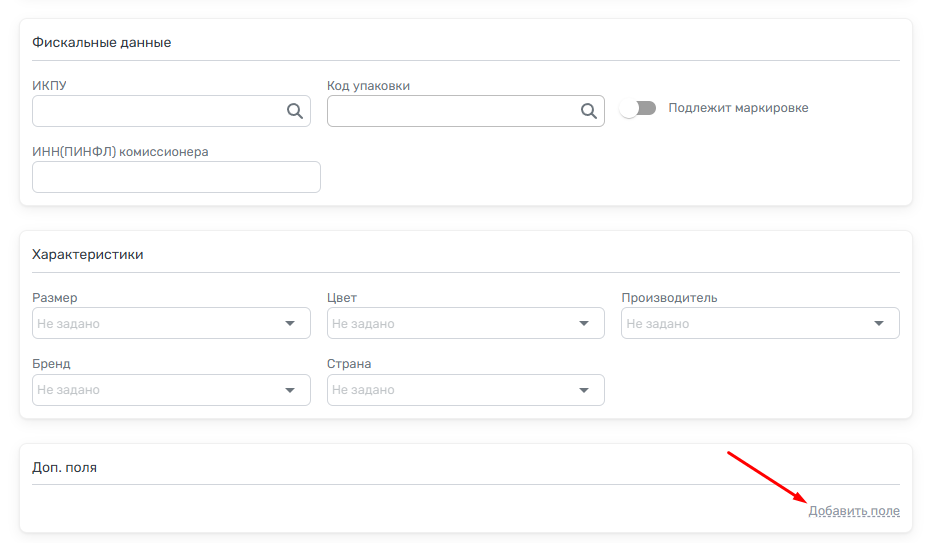
Task: Click the Добавить поле link
Action: coord(853,511)
